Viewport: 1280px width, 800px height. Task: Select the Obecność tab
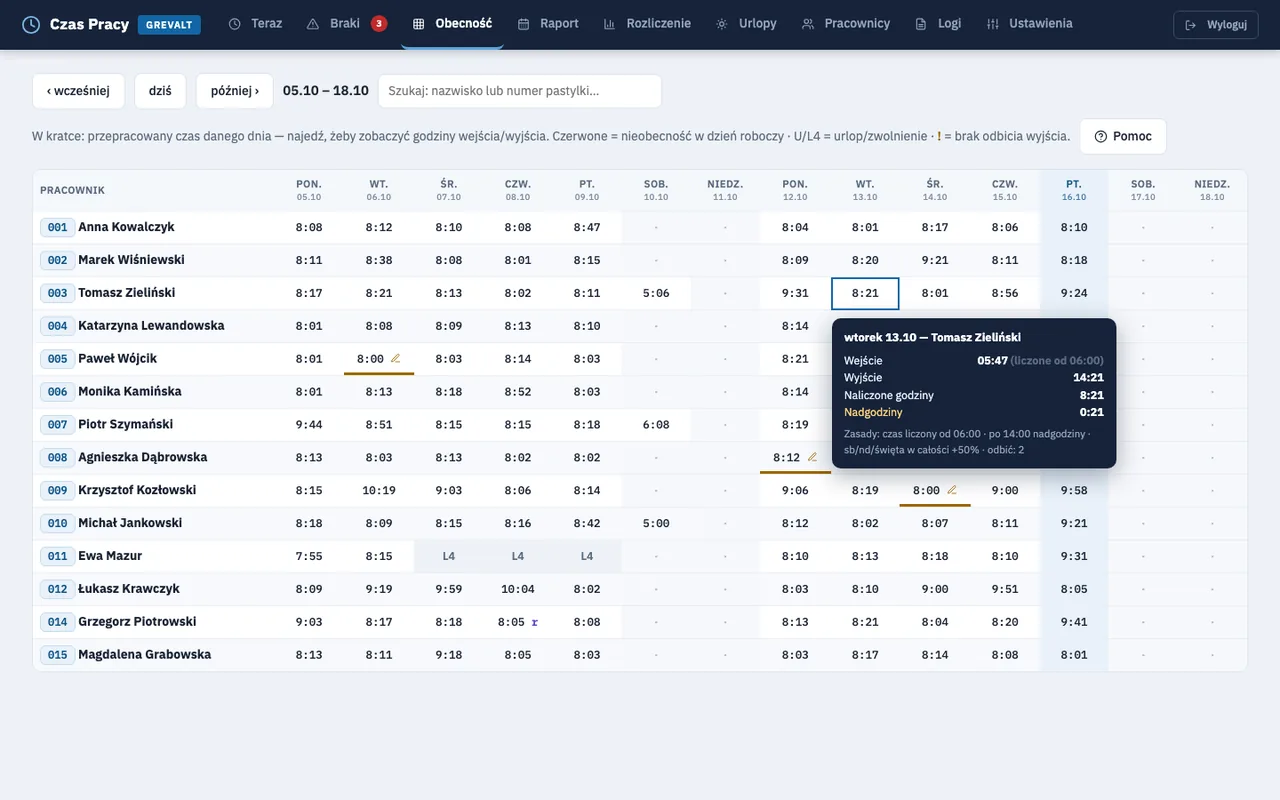[x=452, y=24]
